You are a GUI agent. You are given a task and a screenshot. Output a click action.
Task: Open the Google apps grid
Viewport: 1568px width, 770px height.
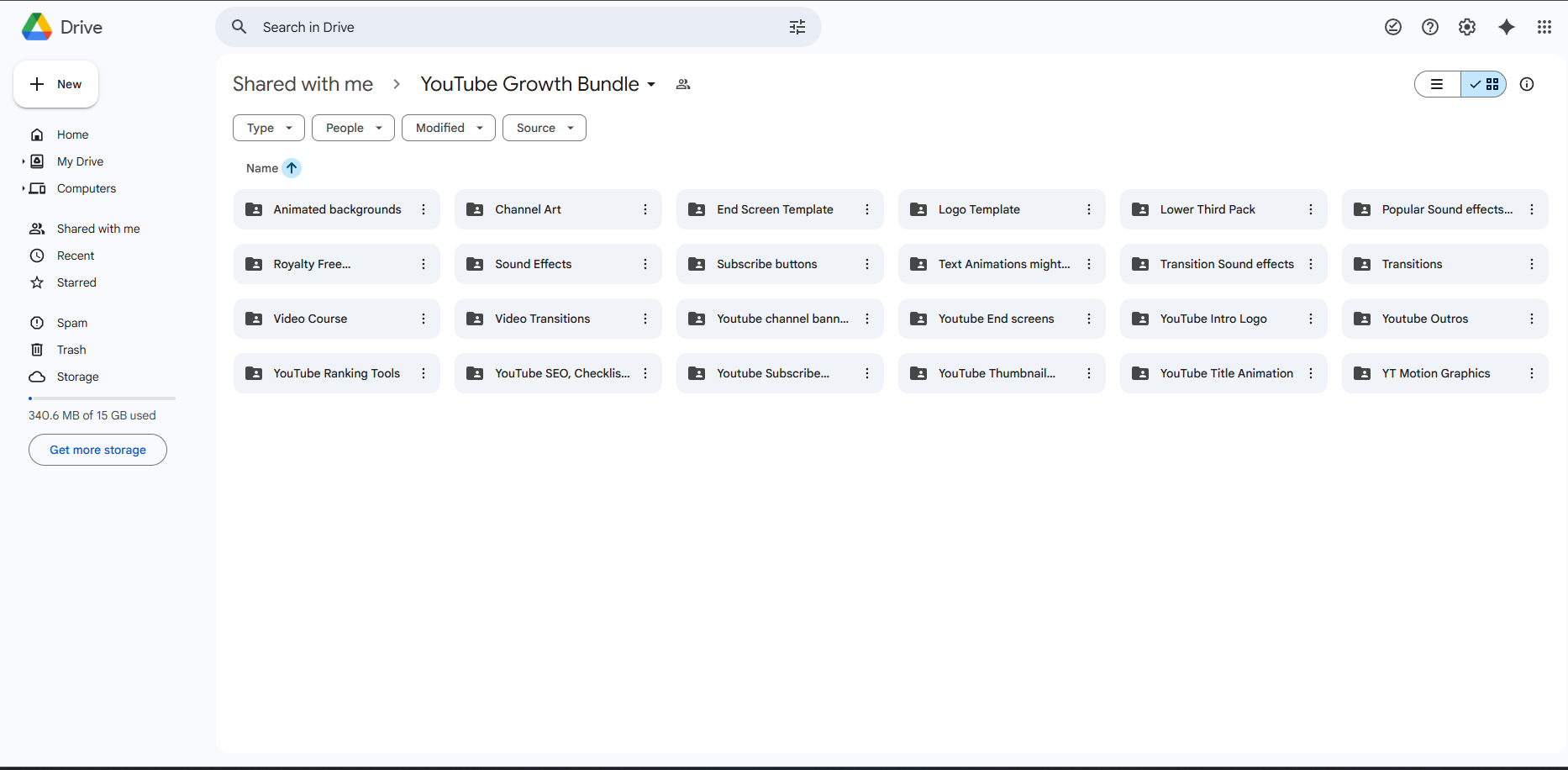tap(1544, 27)
